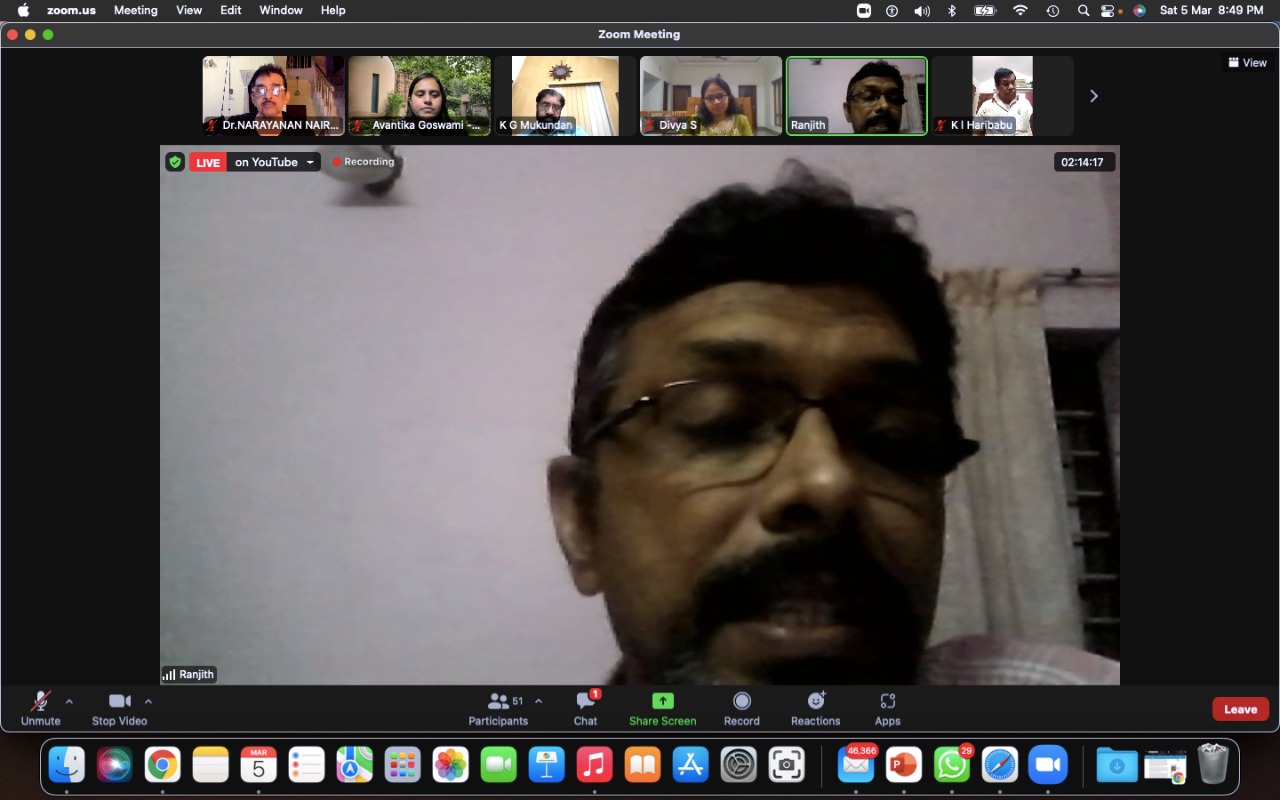The image size is (1280, 800).
Task: Open Bluetooth menu bar icon
Action: (952, 10)
